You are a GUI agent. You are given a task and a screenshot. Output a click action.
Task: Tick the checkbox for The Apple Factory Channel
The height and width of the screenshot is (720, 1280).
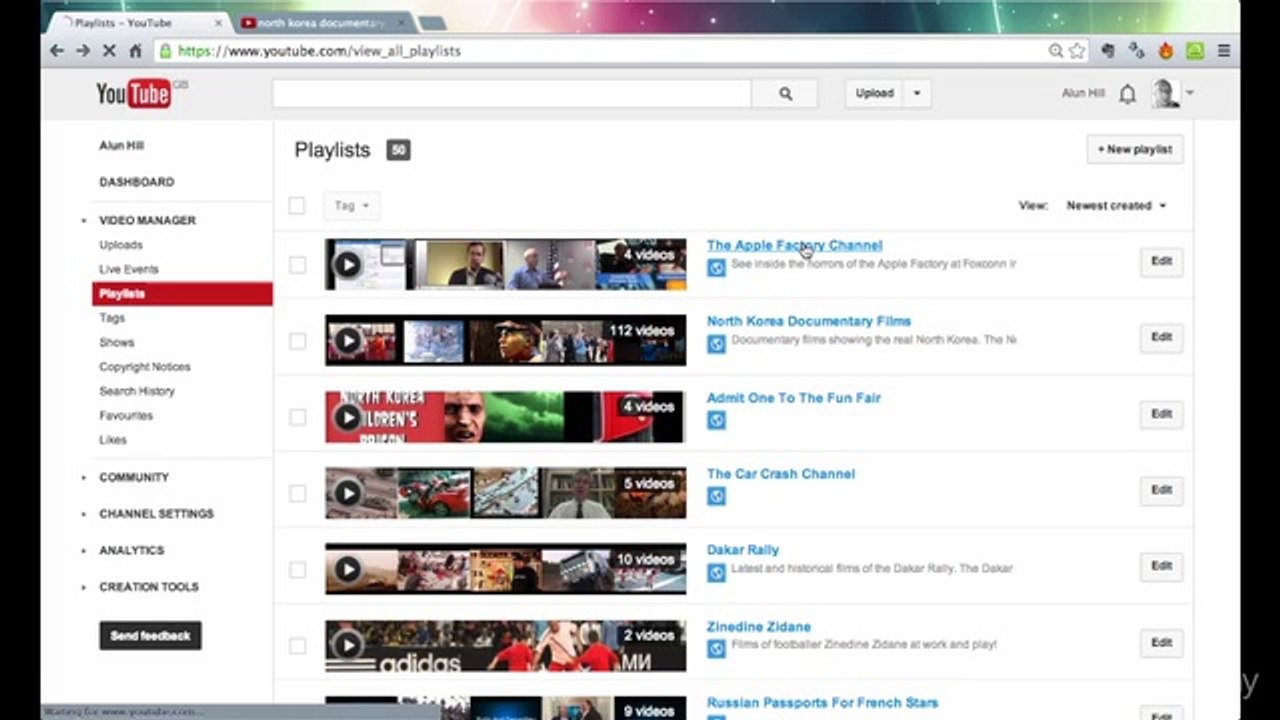297,265
